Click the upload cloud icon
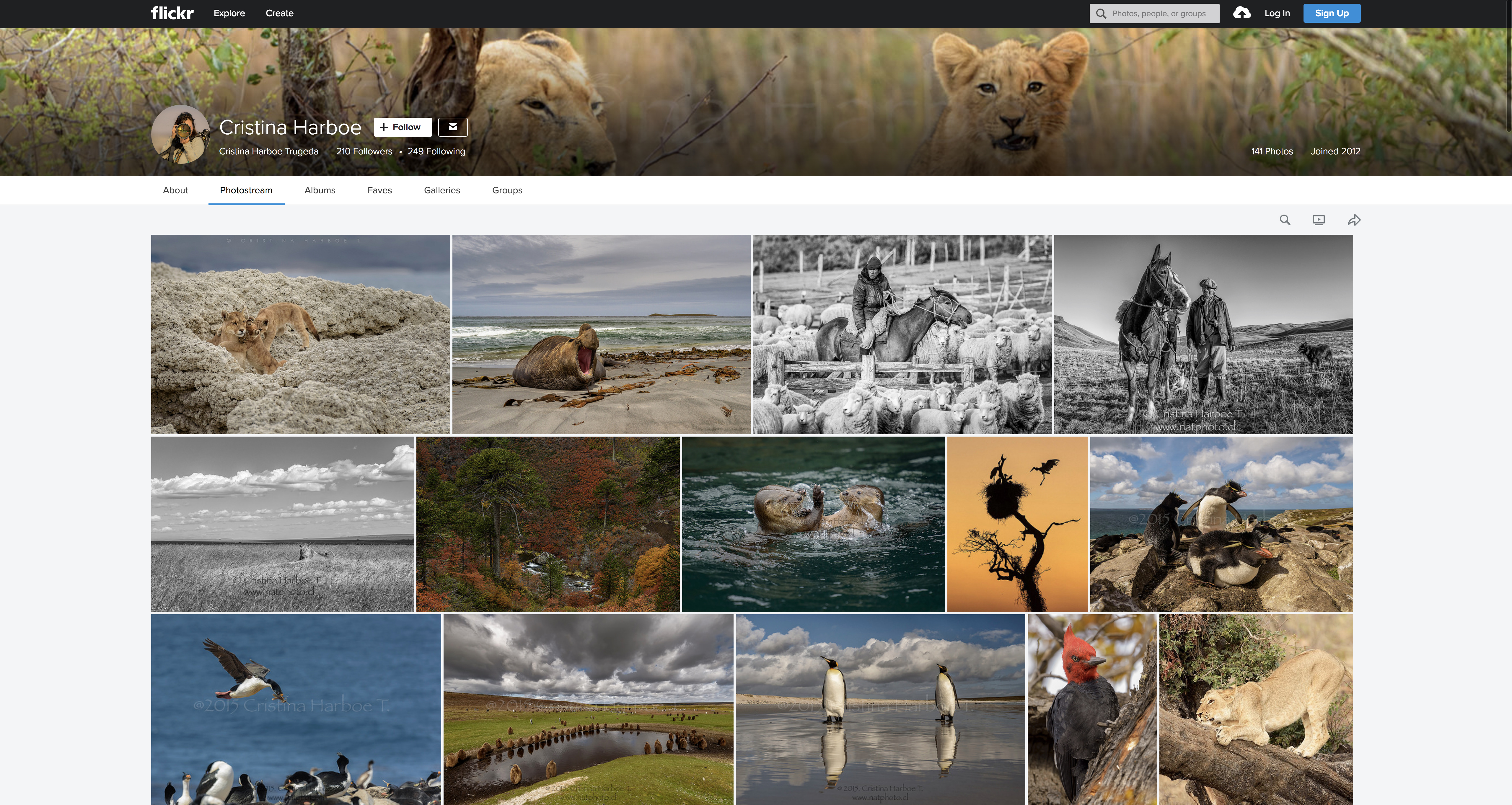 (1241, 13)
